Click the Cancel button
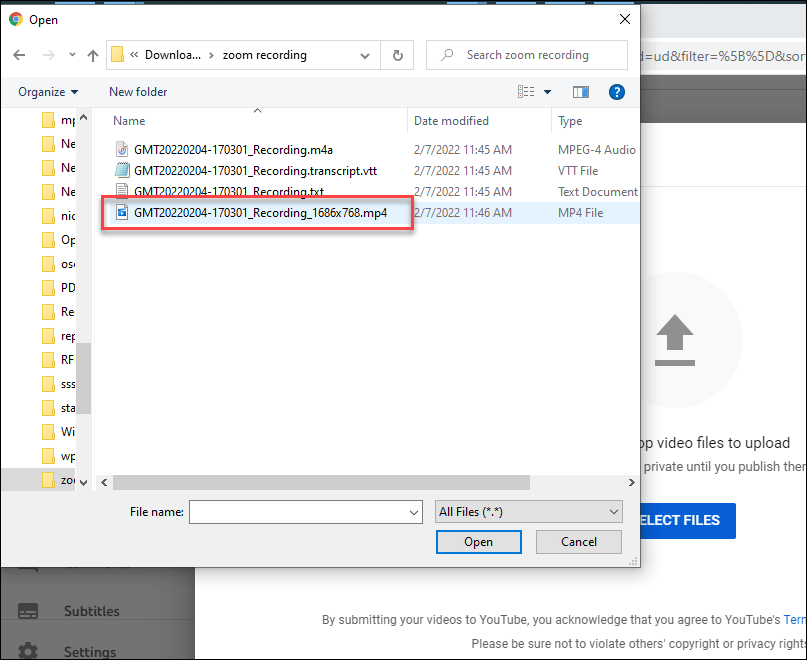This screenshot has height=660, width=807. click(578, 542)
